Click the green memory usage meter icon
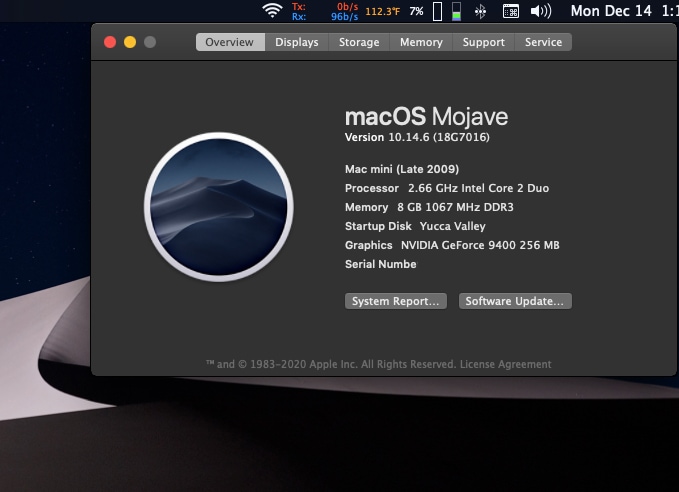679x492 pixels. pyautogui.click(x=456, y=11)
